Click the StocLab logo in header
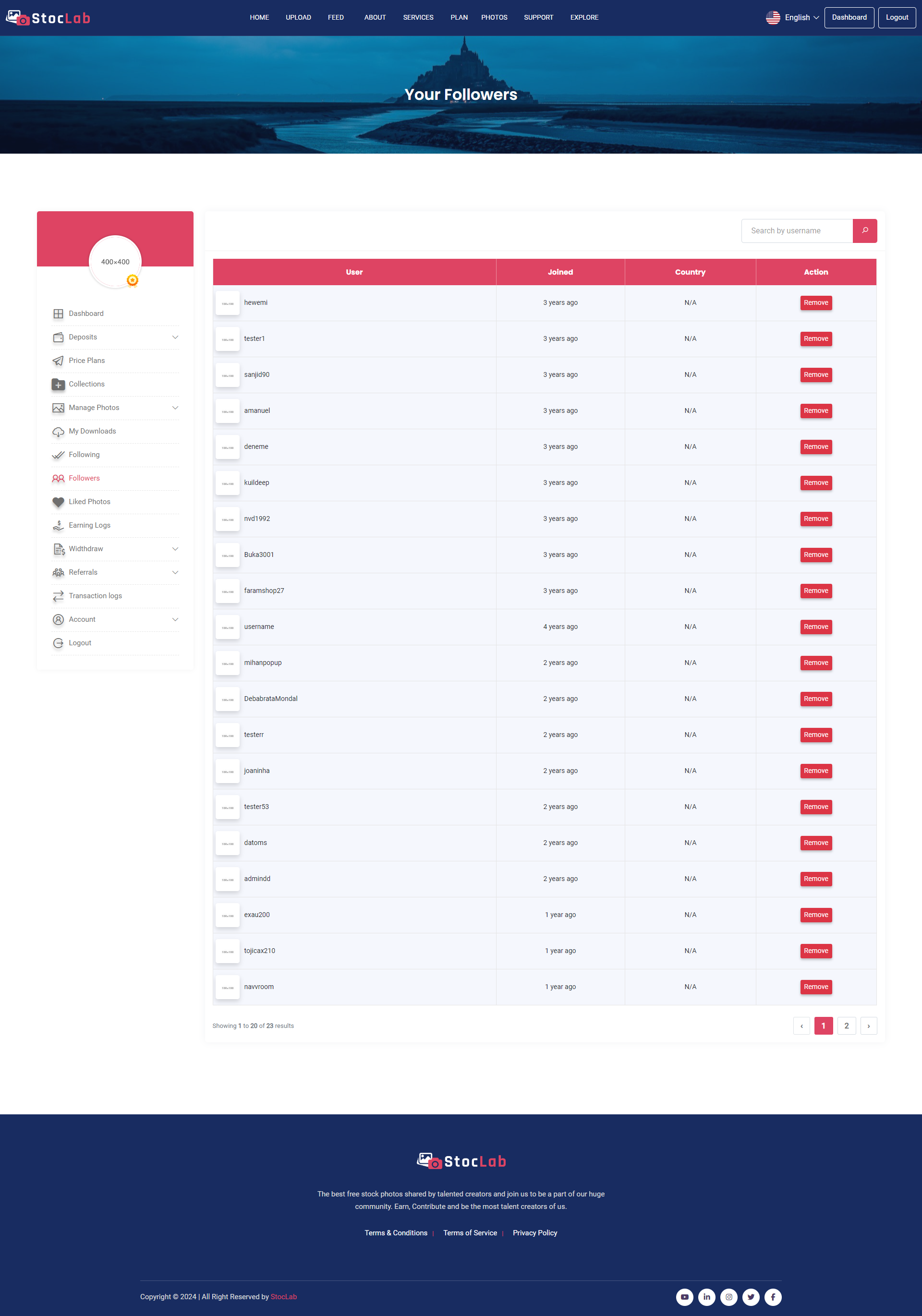Image resolution: width=922 pixels, height=1316 pixels. pos(48,18)
